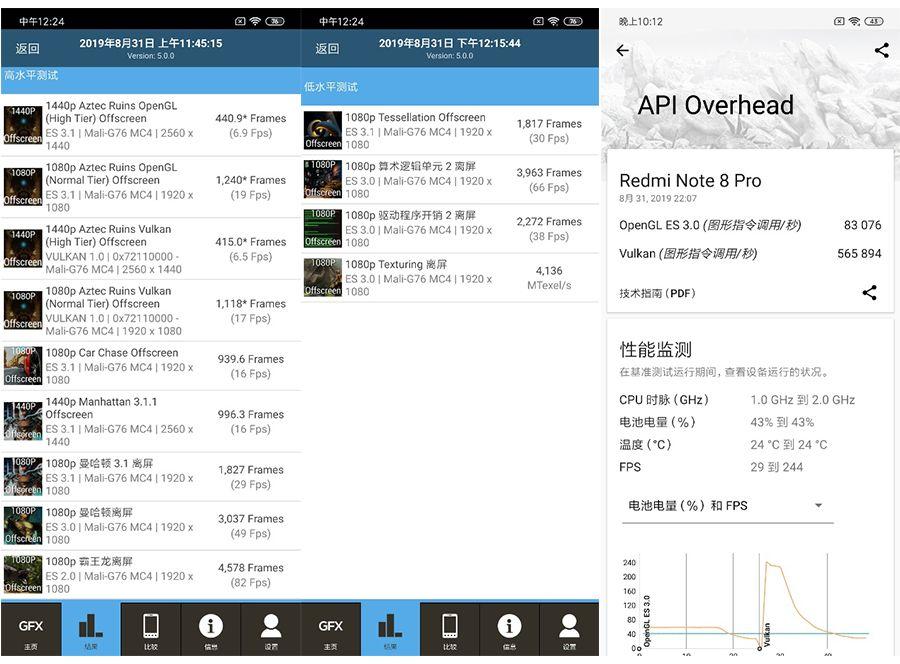Image resolution: width=900 pixels, height=664 pixels.
Task: Tap the 信息 info icon on middle toolbar
Action: (x=510, y=628)
